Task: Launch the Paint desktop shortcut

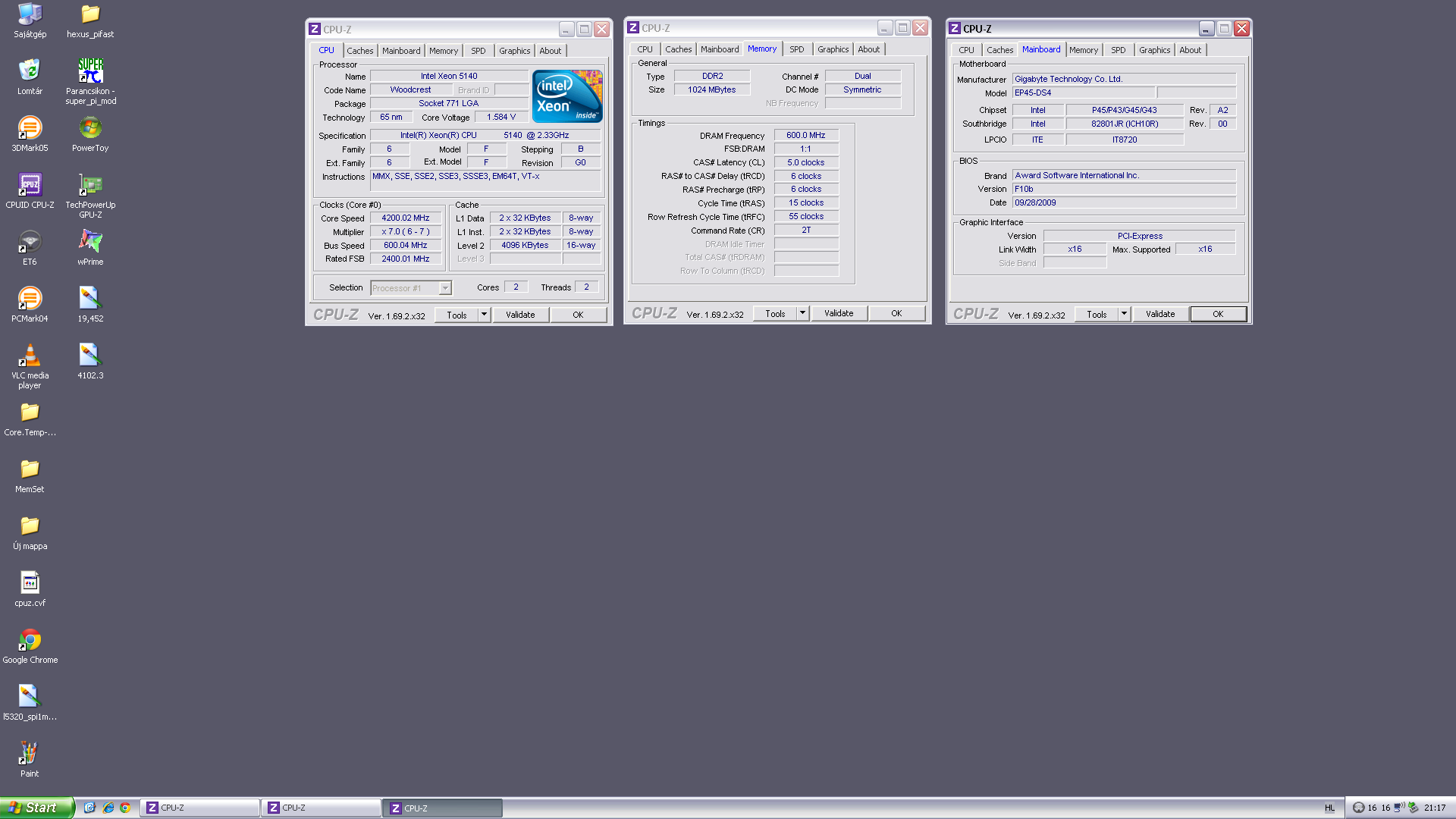Action: tap(30, 753)
